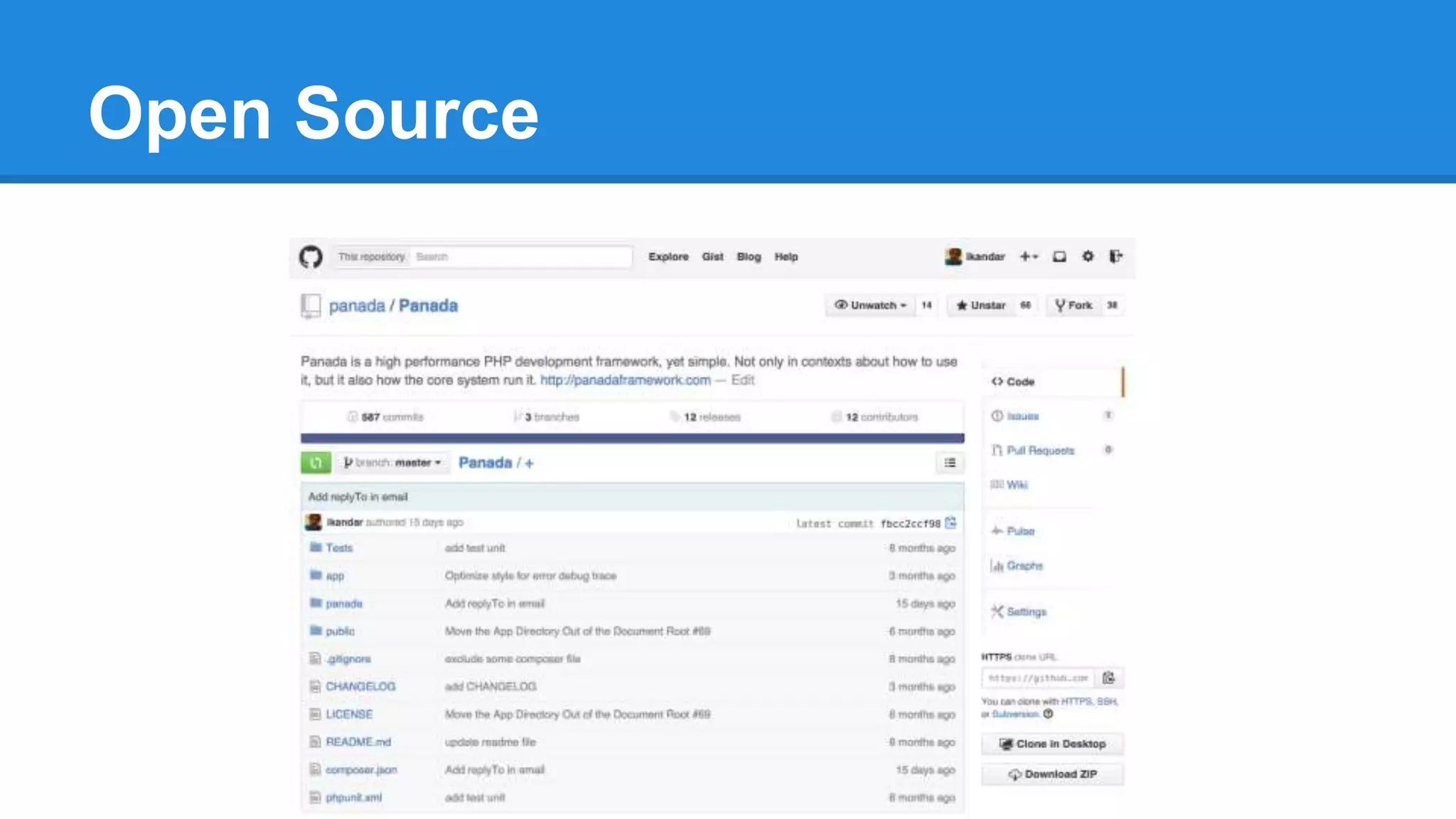Click the ikandar user avatar
Screen dimensions: 1456x819
pyautogui.click(x=953, y=257)
